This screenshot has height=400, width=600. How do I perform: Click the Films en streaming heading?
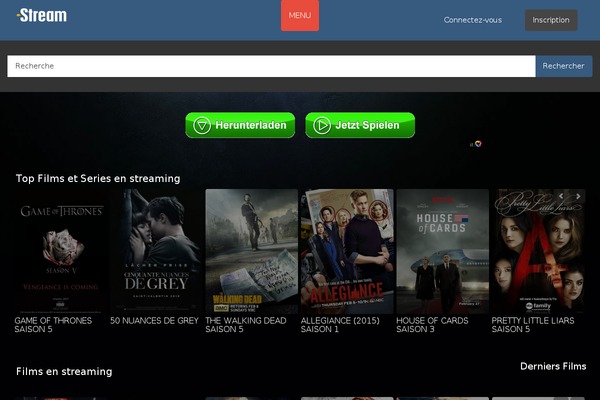point(64,371)
